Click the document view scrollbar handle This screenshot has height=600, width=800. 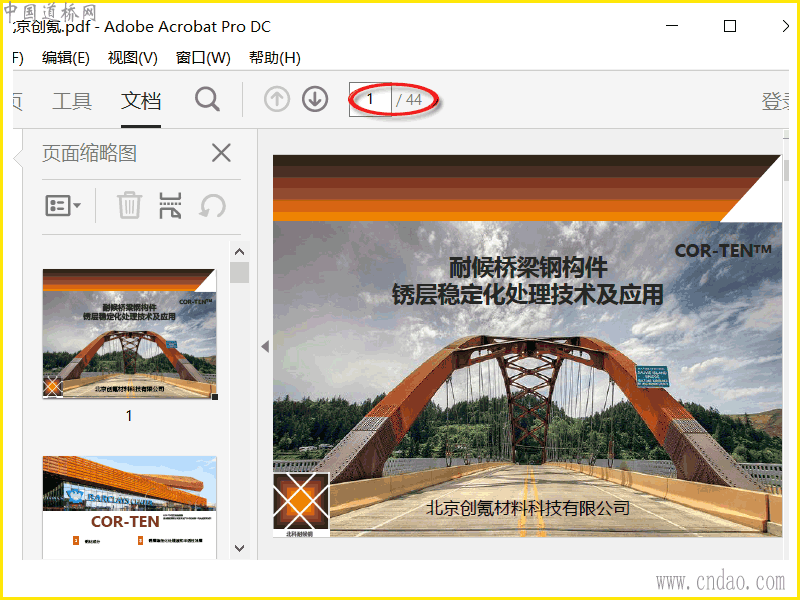click(786, 170)
